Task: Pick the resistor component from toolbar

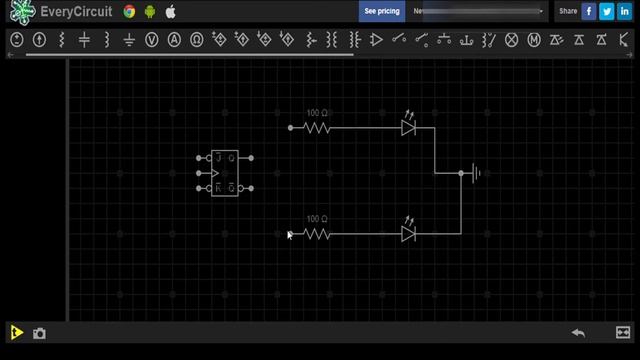Action: tap(62, 40)
